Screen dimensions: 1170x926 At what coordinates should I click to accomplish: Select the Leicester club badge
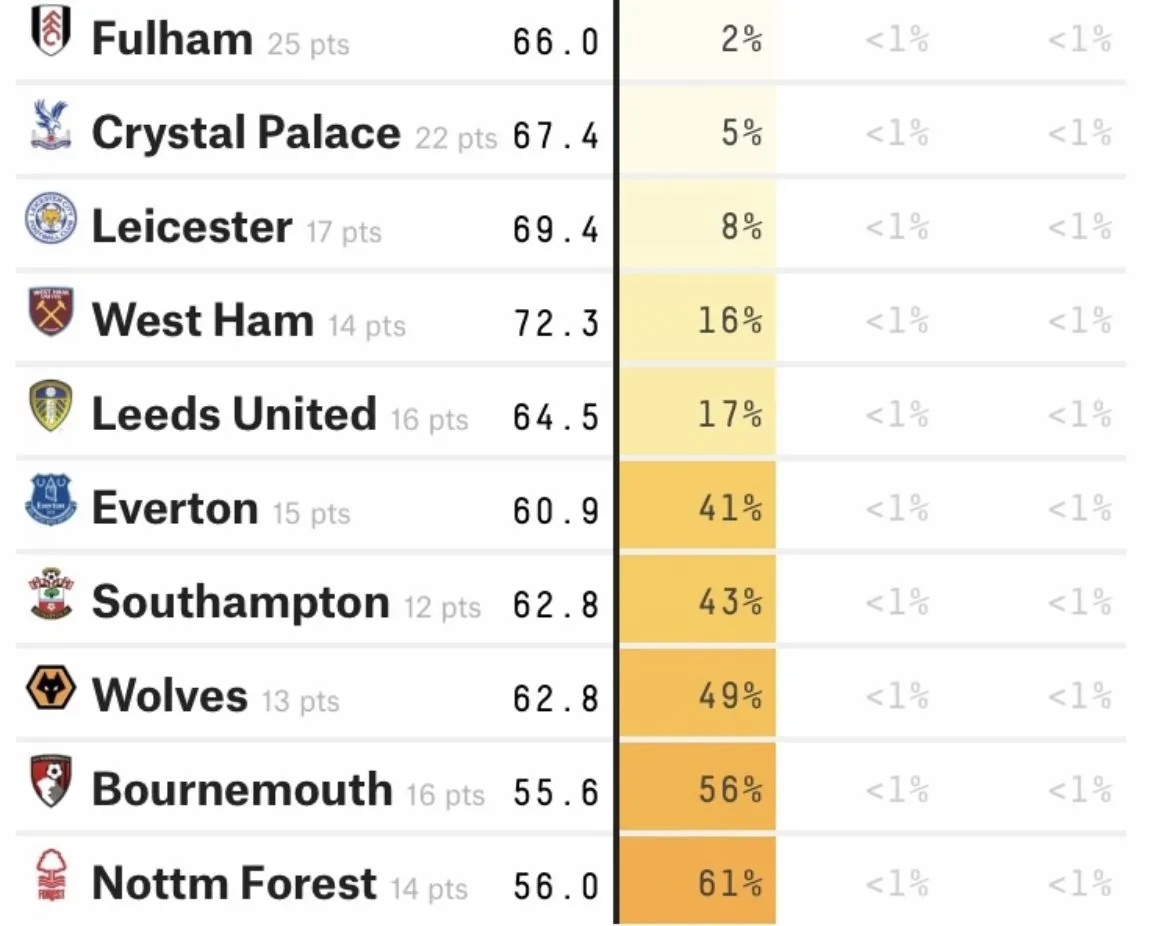coord(50,221)
